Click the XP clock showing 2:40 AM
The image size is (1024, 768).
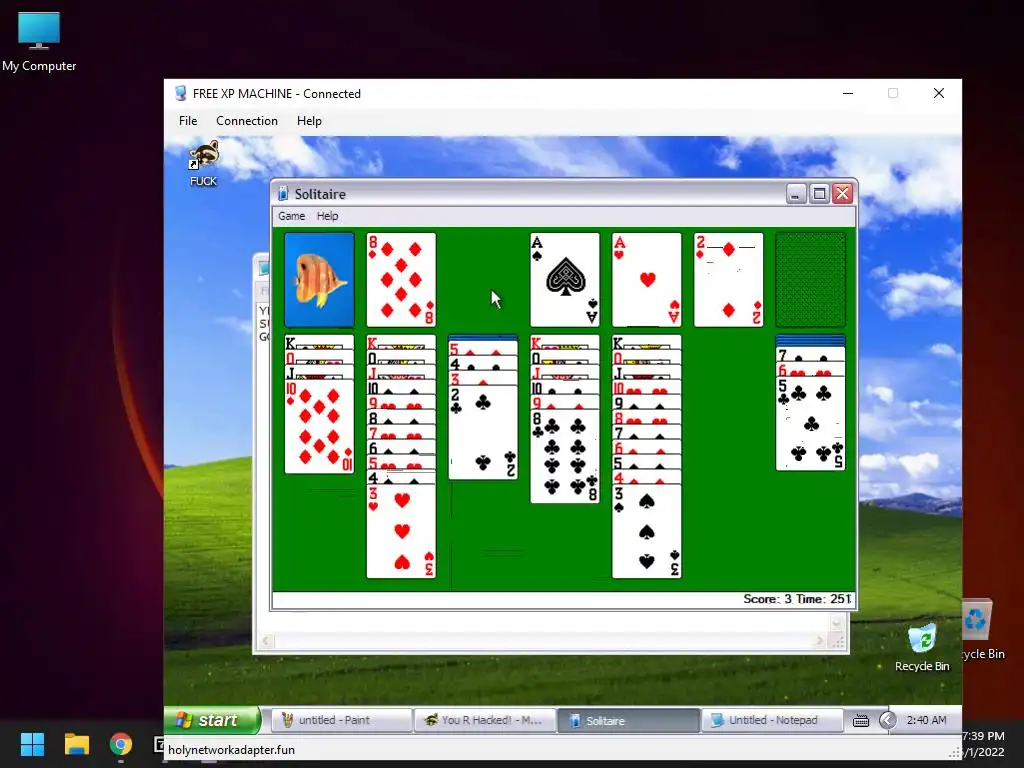[926, 720]
